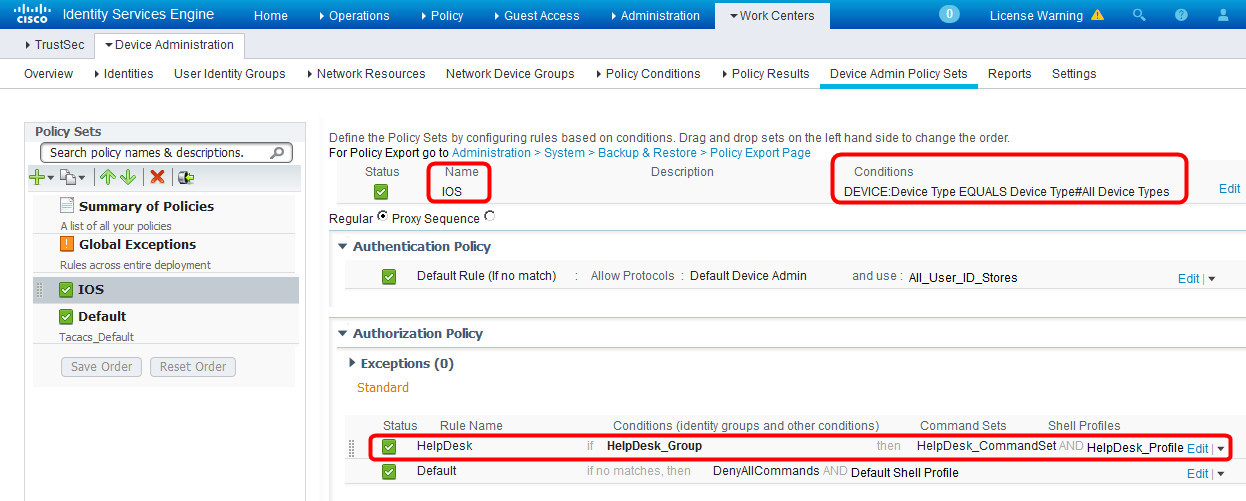Click the policy export icon in the toolbar

186,177
